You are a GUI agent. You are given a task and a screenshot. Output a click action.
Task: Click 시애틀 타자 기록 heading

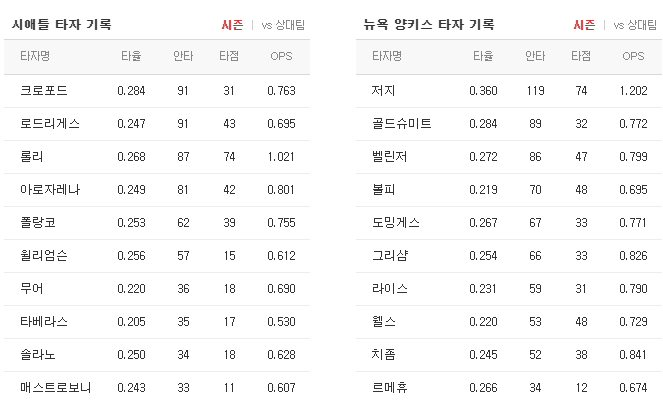[62, 25]
